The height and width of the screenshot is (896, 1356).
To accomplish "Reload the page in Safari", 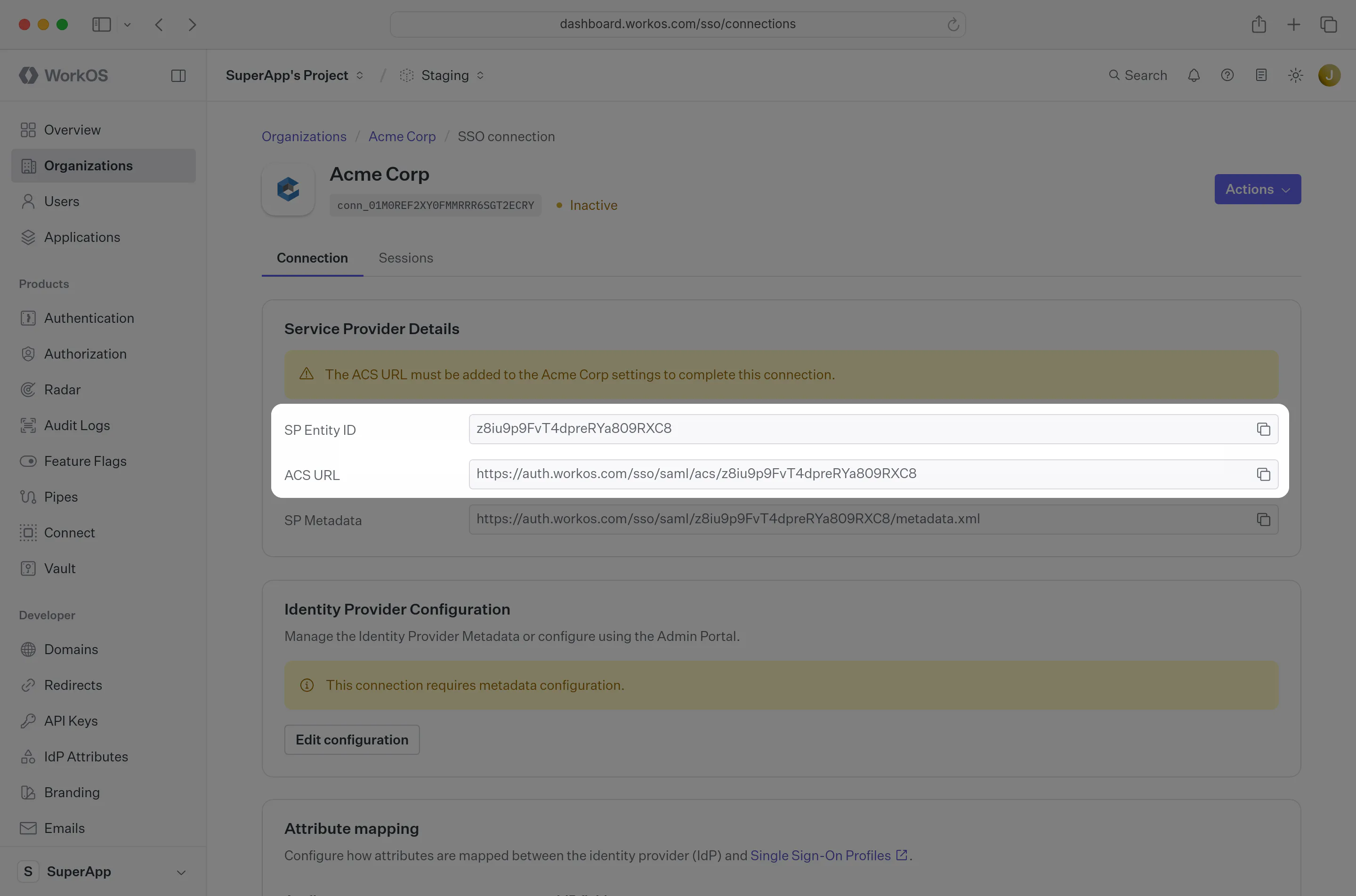I will 953,24.
